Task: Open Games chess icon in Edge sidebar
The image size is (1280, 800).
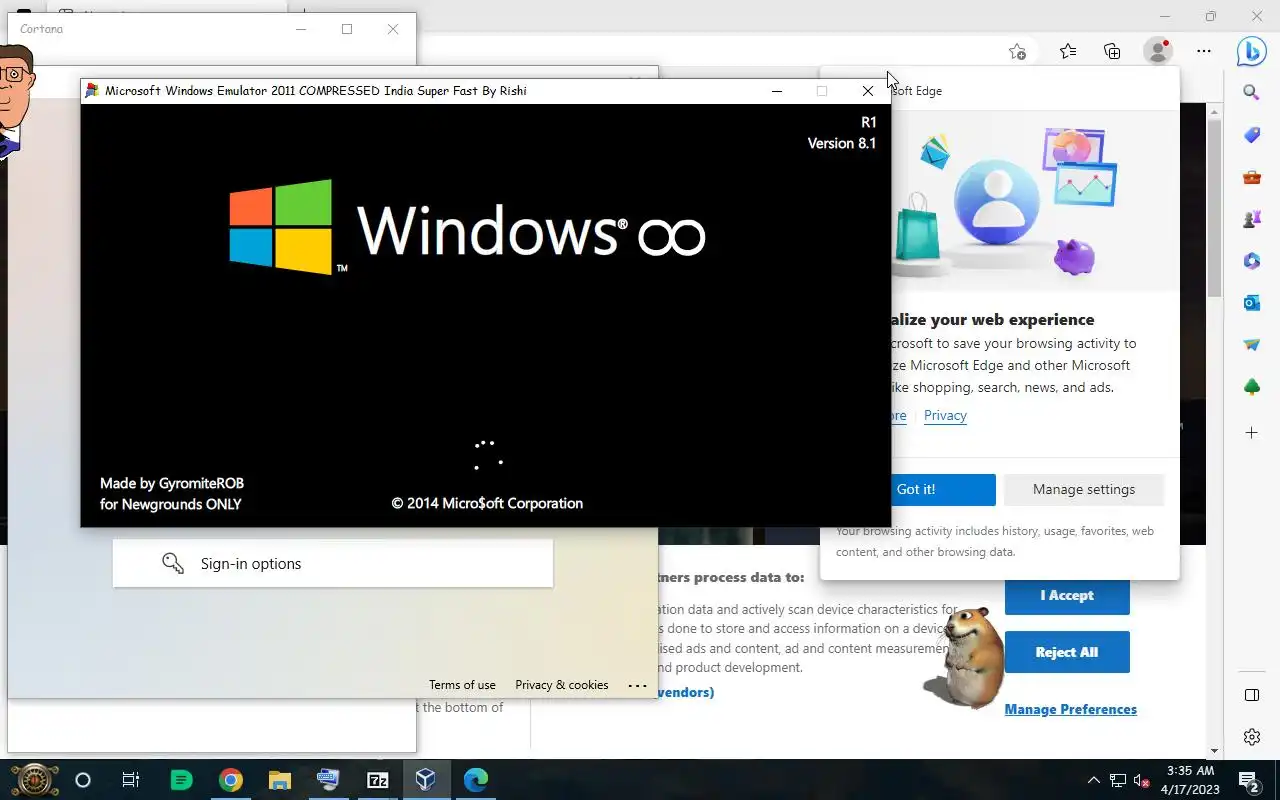Action: pos(1251,219)
